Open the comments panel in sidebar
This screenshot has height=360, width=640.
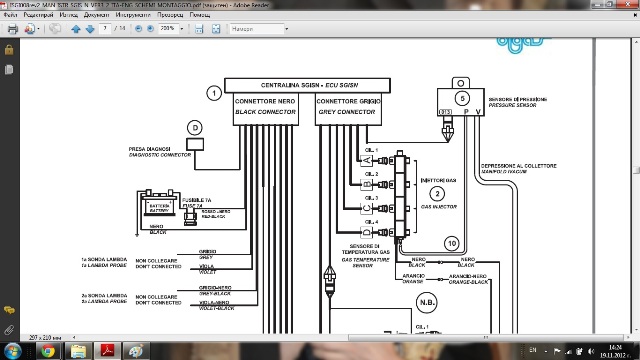(x=9, y=311)
